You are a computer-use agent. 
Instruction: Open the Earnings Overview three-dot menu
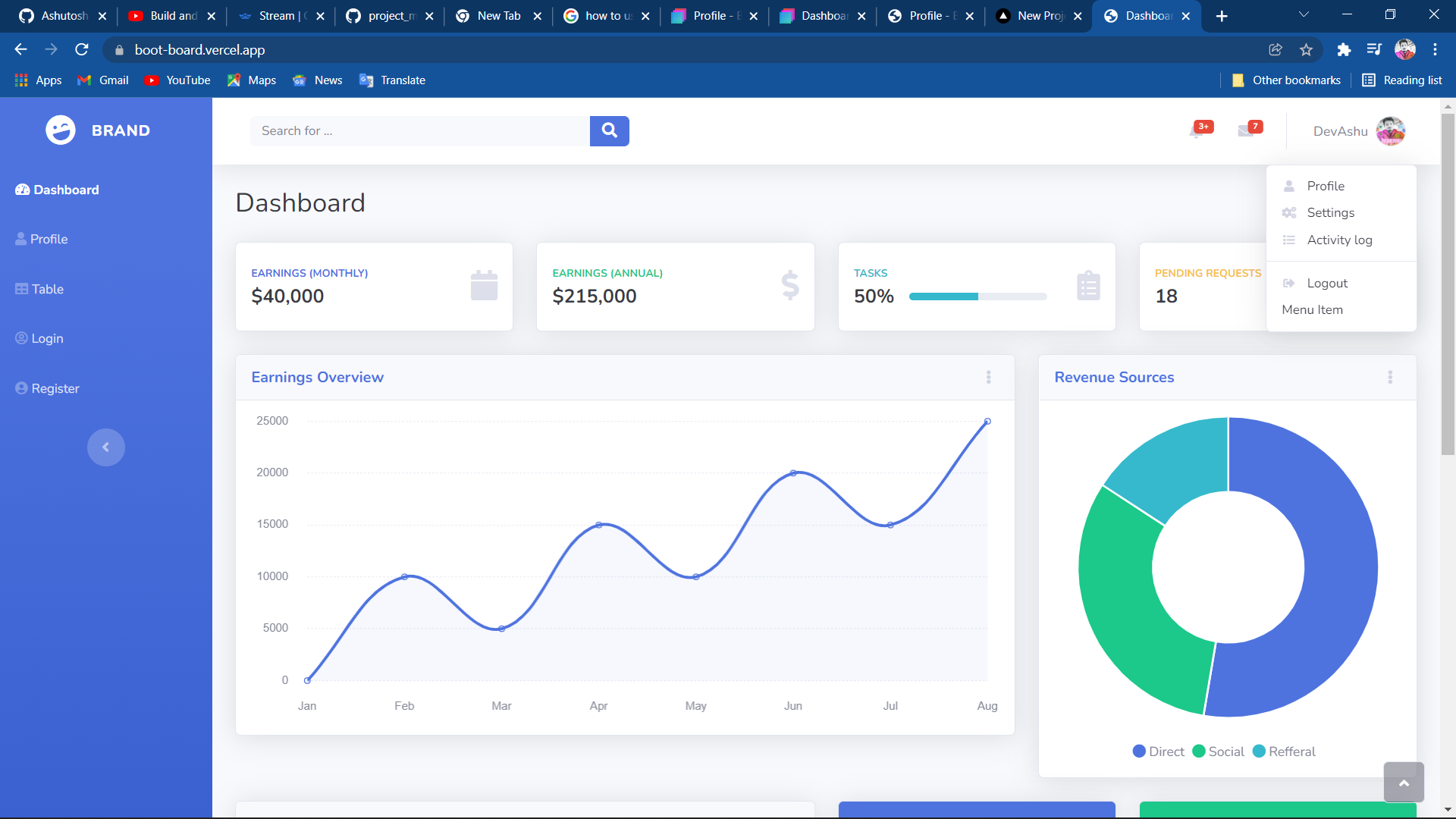pyautogui.click(x=988, y=377)
